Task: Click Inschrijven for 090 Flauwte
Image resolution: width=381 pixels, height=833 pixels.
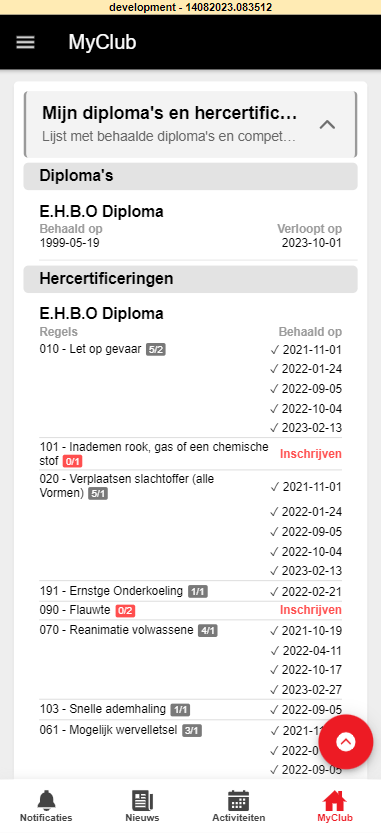Action: point(310,610)
